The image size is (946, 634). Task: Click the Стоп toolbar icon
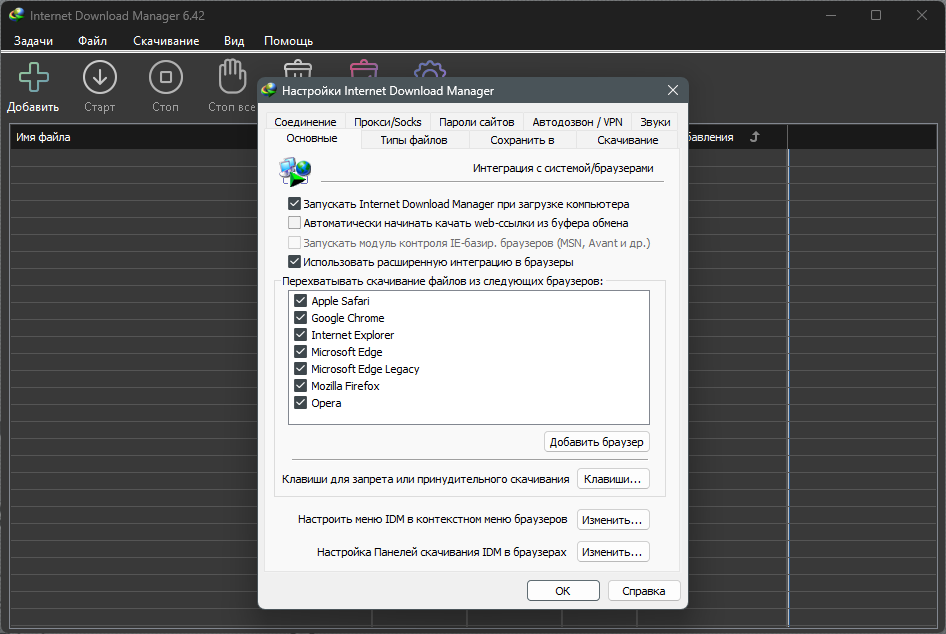tap(165, 79)
